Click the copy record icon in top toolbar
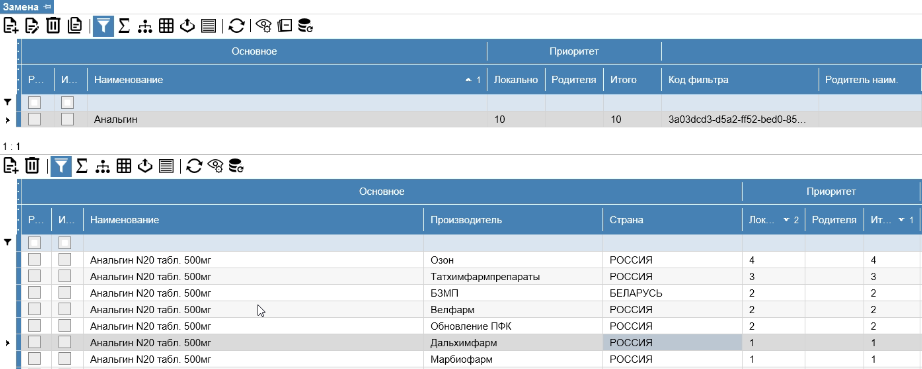The image size is (922, 369). coord(75,26)
